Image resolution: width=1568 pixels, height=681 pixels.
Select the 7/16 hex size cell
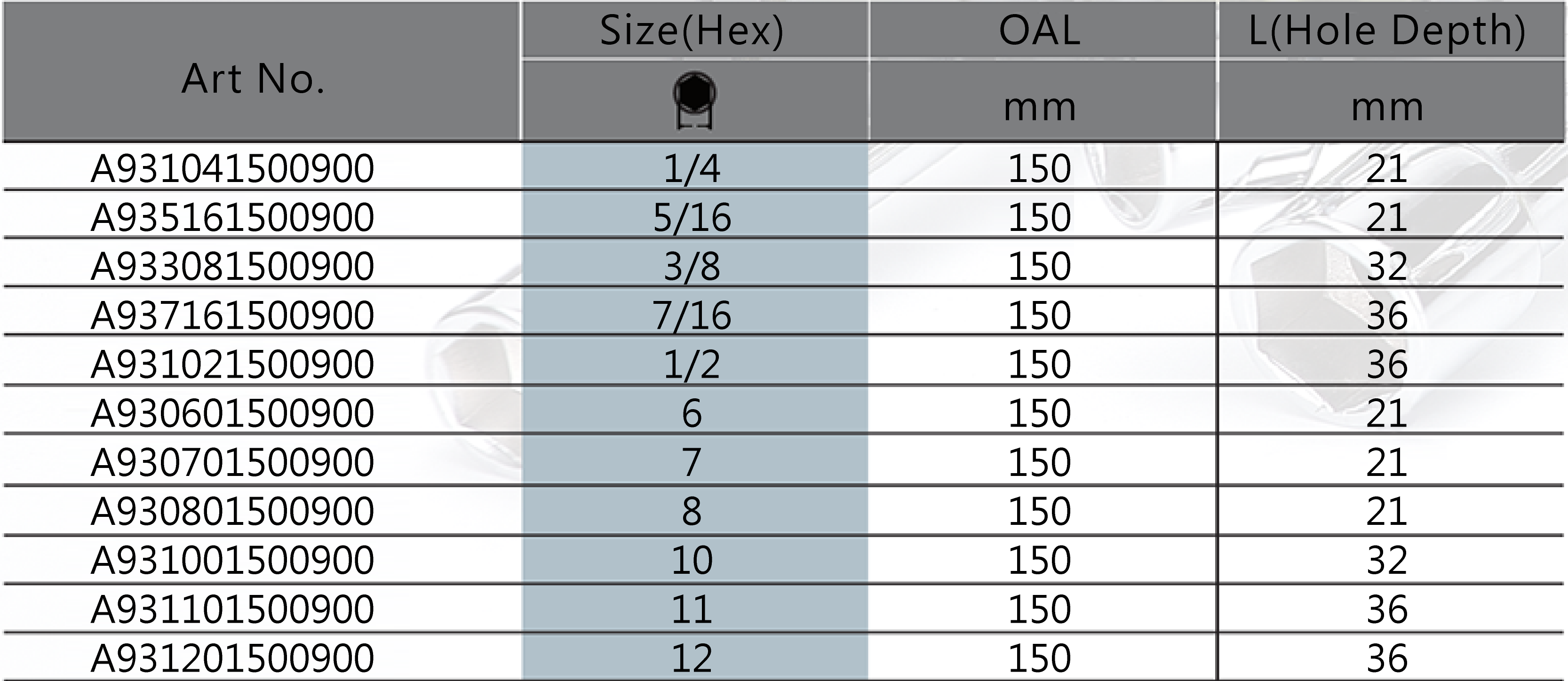pos(694,311)
